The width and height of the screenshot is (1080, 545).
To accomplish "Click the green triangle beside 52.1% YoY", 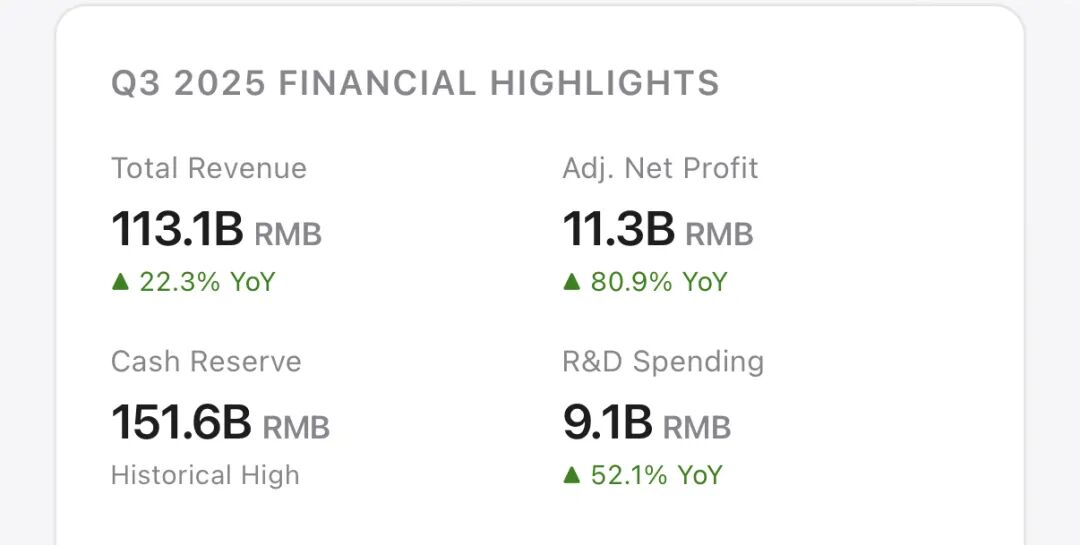I will [x=572, y=475].
